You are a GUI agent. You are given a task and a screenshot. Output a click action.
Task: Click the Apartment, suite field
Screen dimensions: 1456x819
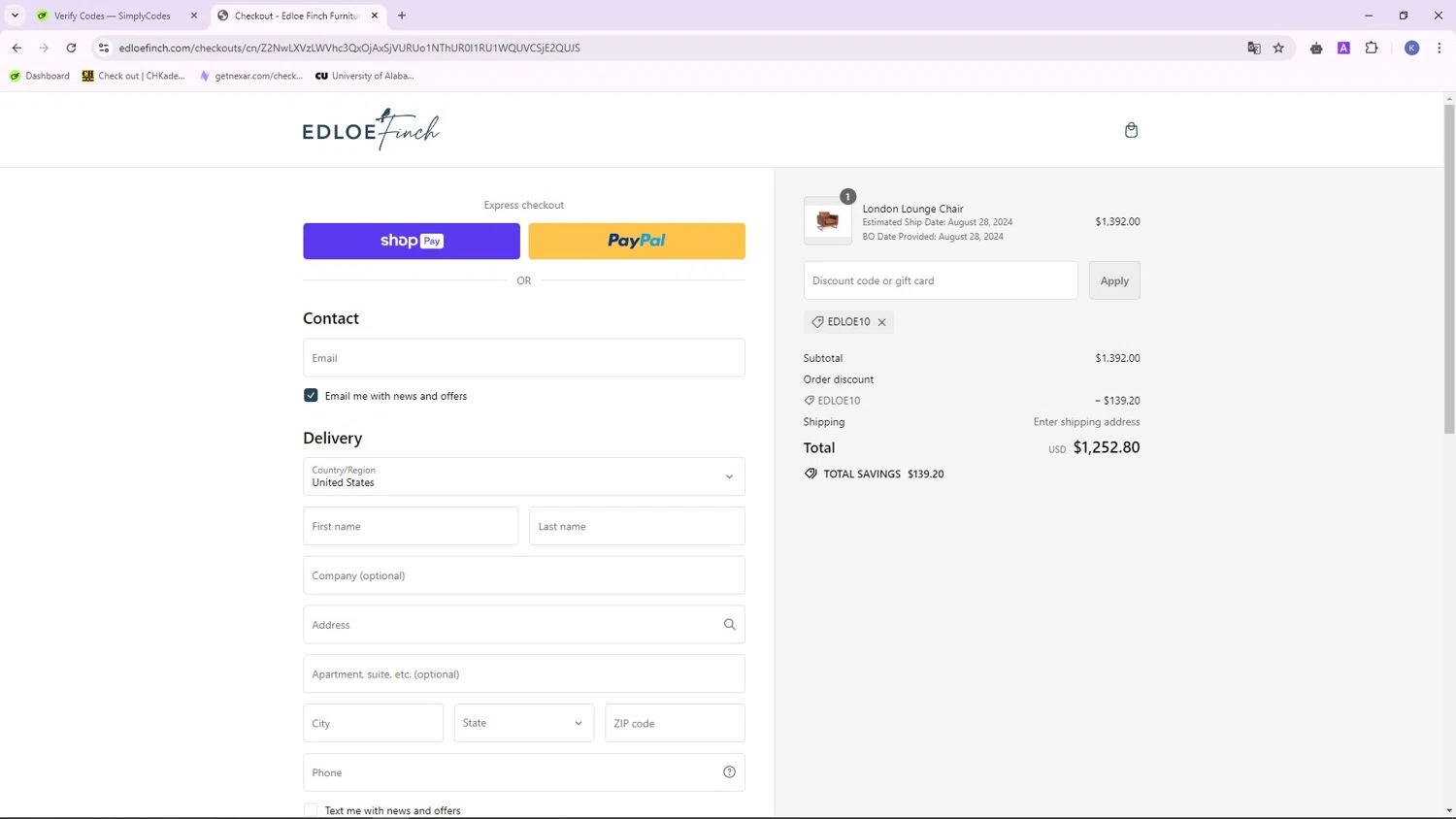click(524, 673)
